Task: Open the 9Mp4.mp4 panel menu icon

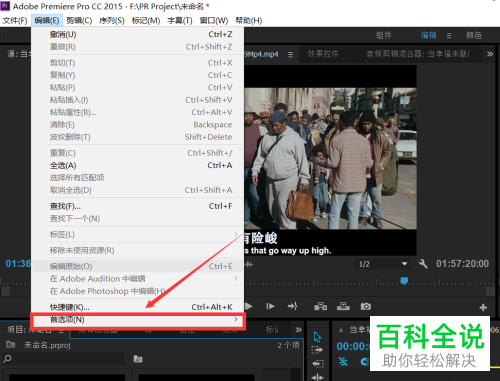Action: click(290, 54)
